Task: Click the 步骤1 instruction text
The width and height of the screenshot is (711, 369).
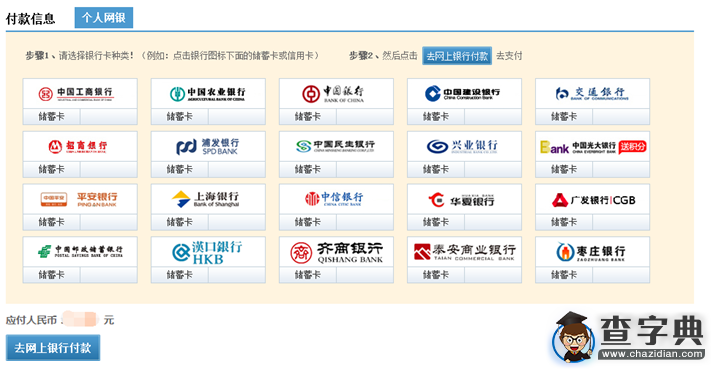Action: point(173,56)
